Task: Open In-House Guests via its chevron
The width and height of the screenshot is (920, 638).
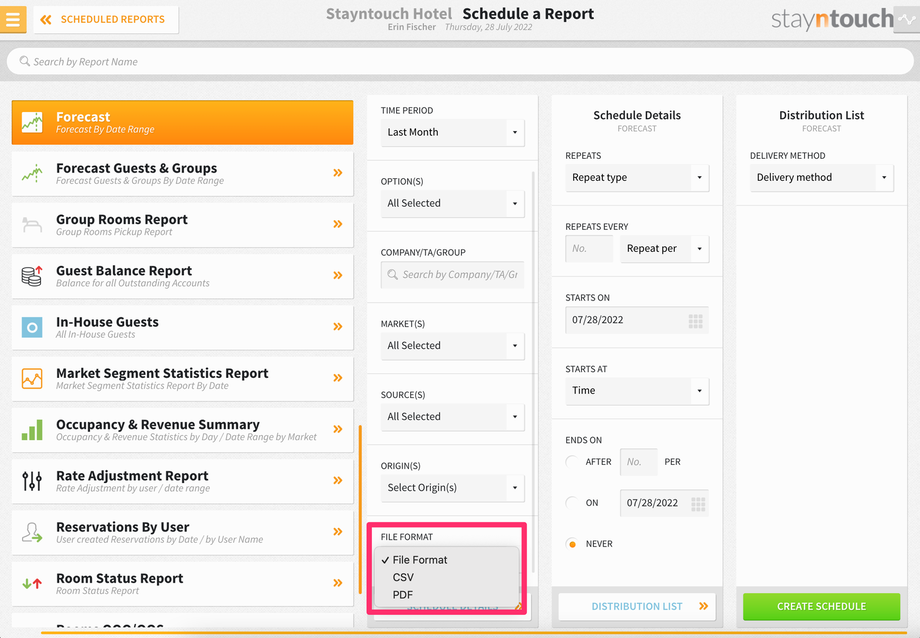Action: tap(338, 326)
